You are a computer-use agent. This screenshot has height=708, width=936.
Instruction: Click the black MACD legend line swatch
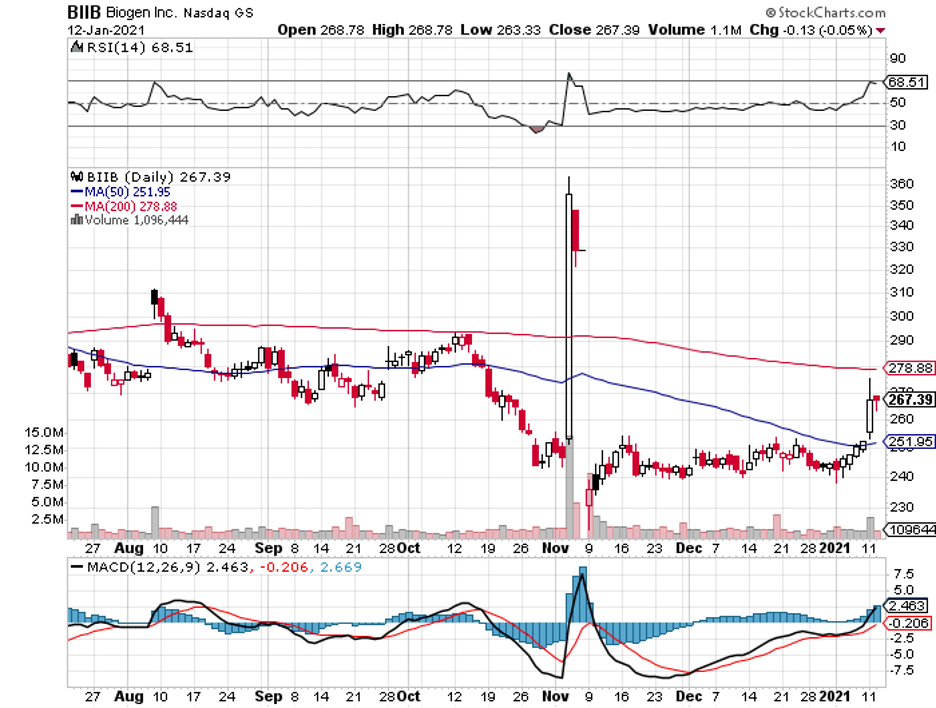tap(77, 567)
